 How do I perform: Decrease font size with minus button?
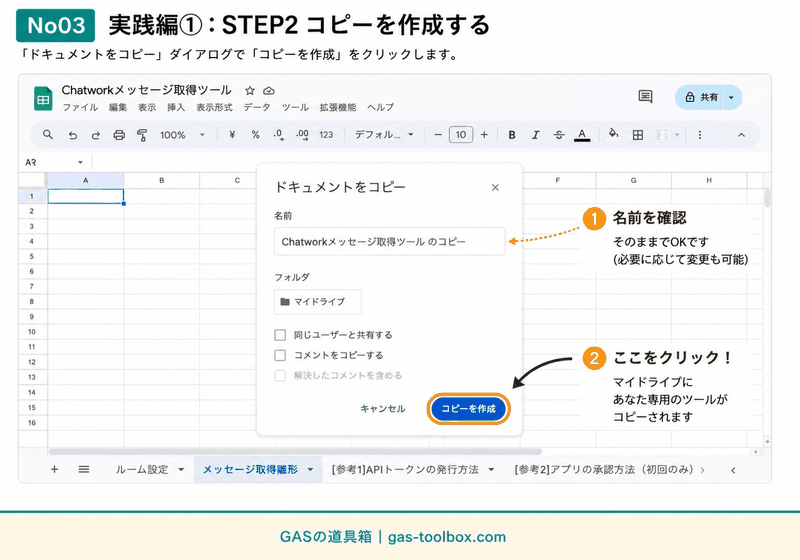[438, 135]
